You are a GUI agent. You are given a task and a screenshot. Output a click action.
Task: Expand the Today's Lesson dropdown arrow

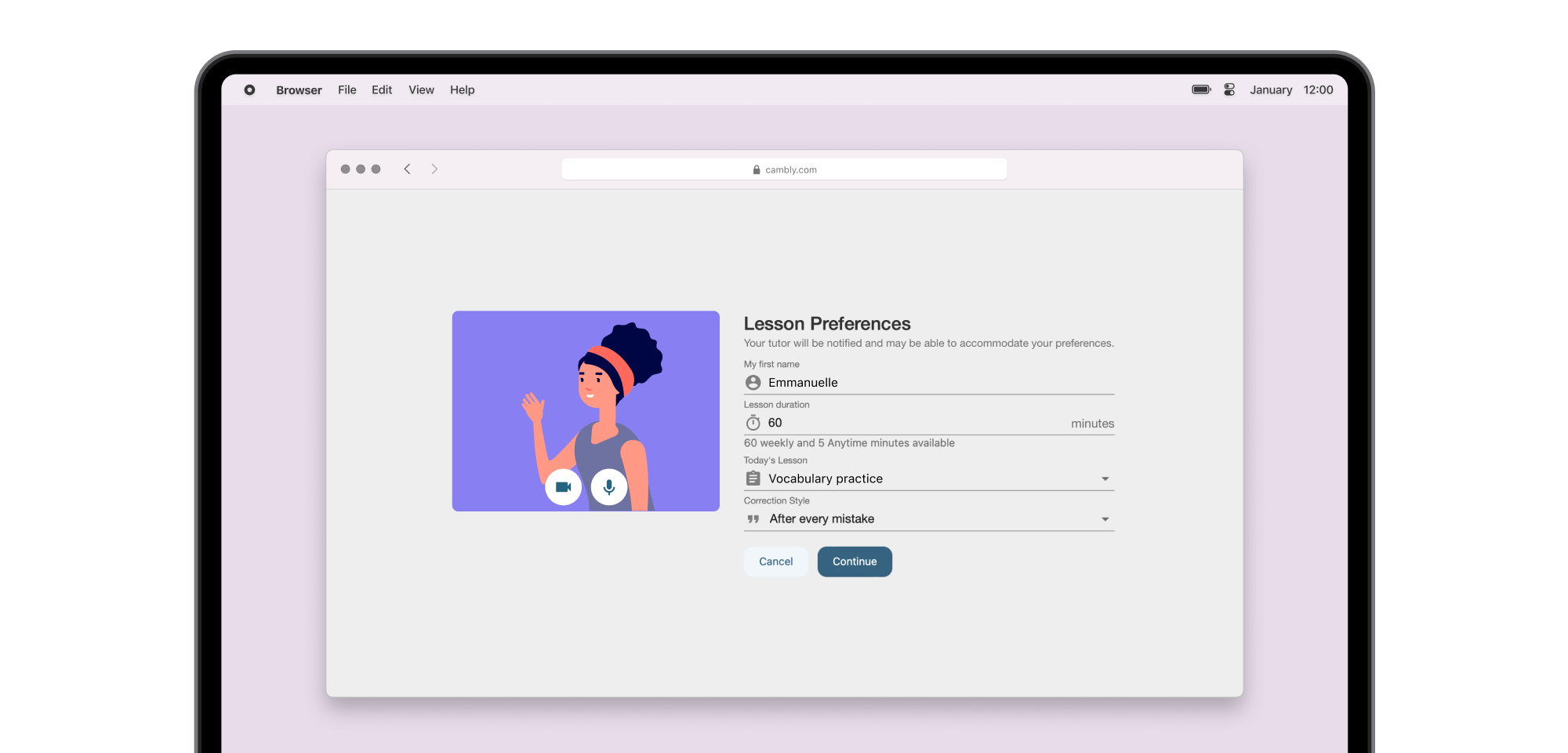[x=1105, y=479]
